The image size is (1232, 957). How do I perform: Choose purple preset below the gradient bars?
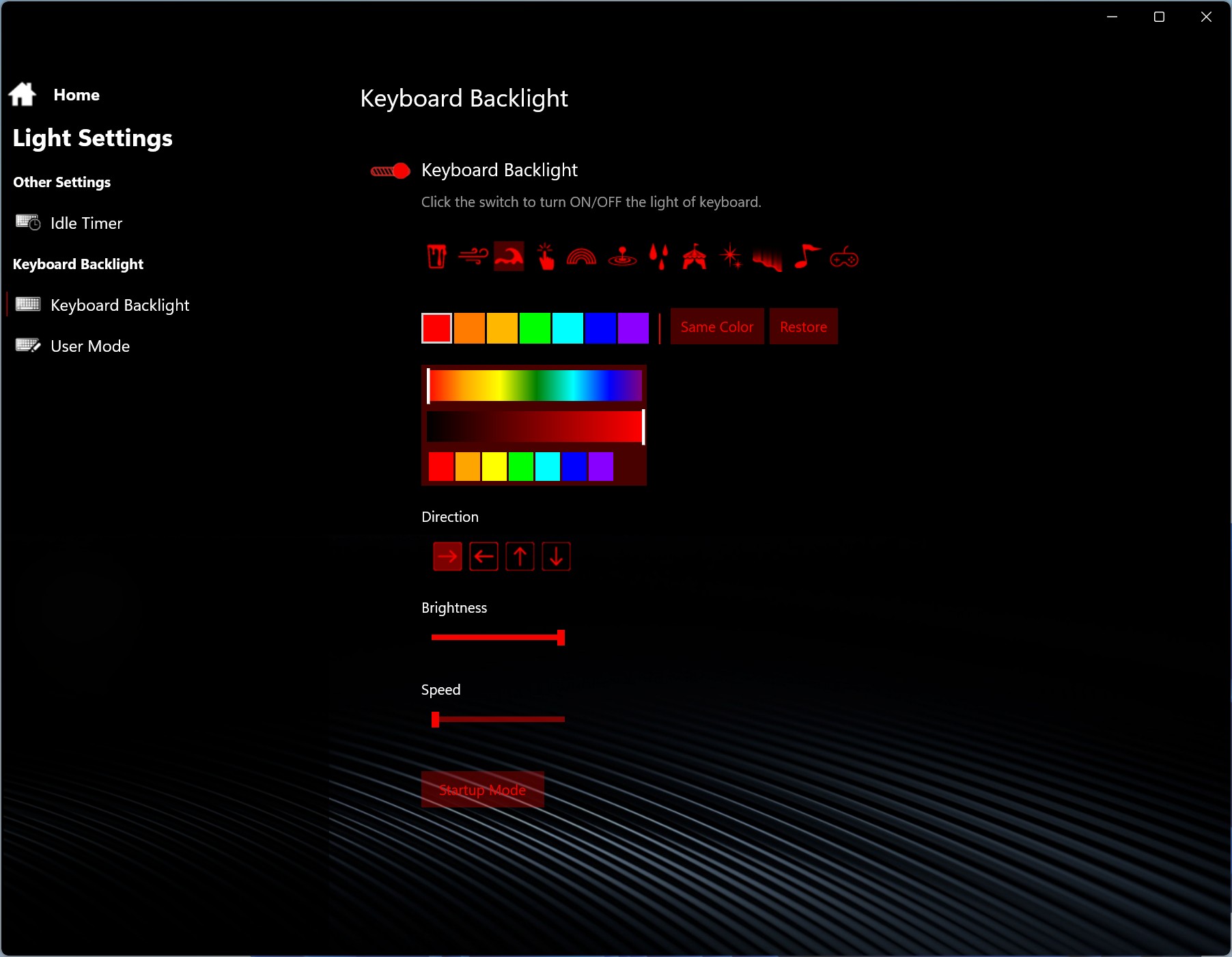(601, 467)
